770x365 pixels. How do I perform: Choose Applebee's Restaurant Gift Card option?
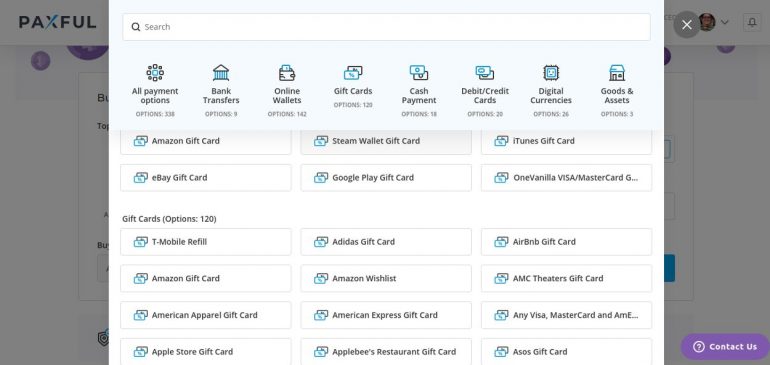point(386,351)
